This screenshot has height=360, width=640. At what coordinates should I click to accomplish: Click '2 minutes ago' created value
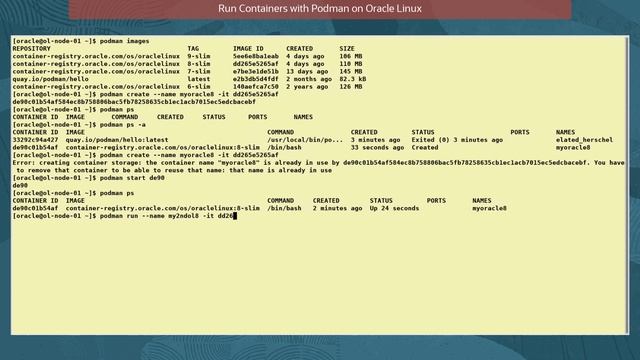338,208
